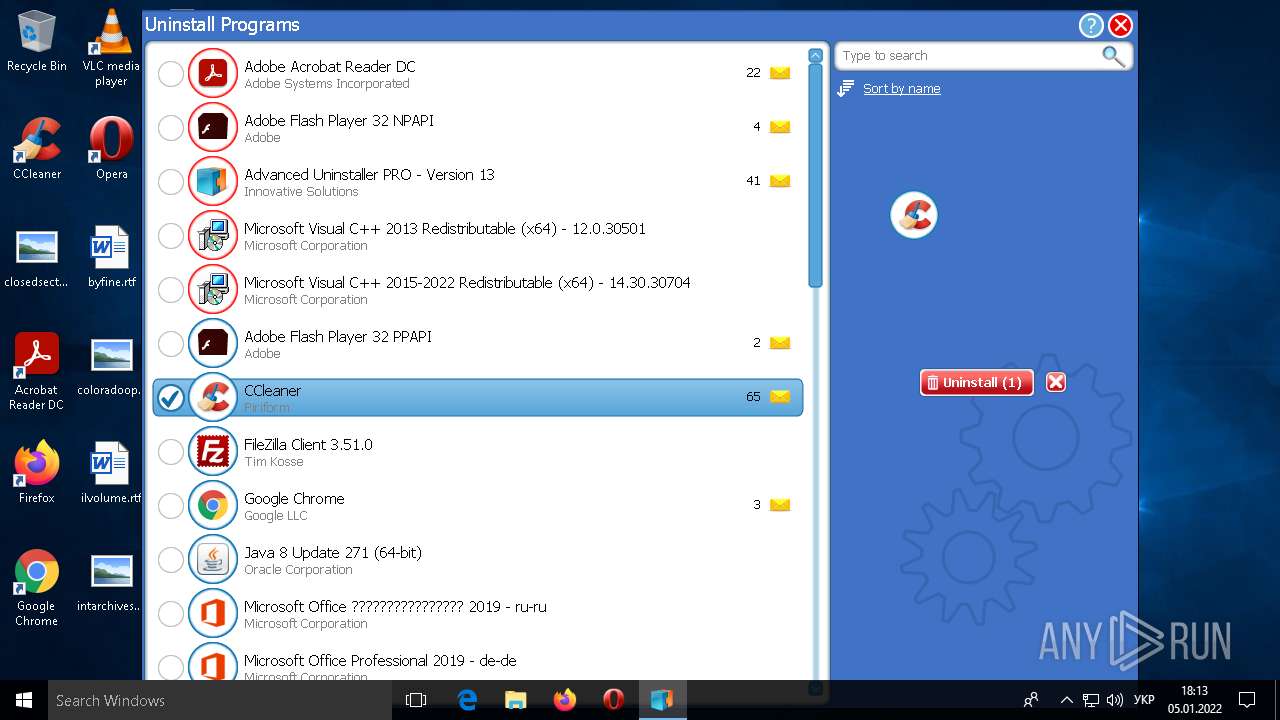Open Firefox desktop shortcut
1280x720 pixels.
tap(37, 472)
